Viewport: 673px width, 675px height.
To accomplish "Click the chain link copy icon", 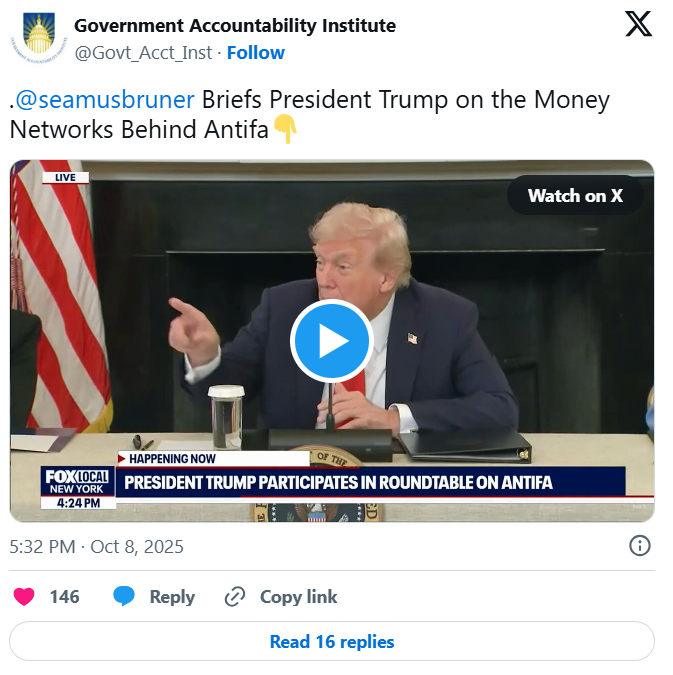I will tap(235, 597).
